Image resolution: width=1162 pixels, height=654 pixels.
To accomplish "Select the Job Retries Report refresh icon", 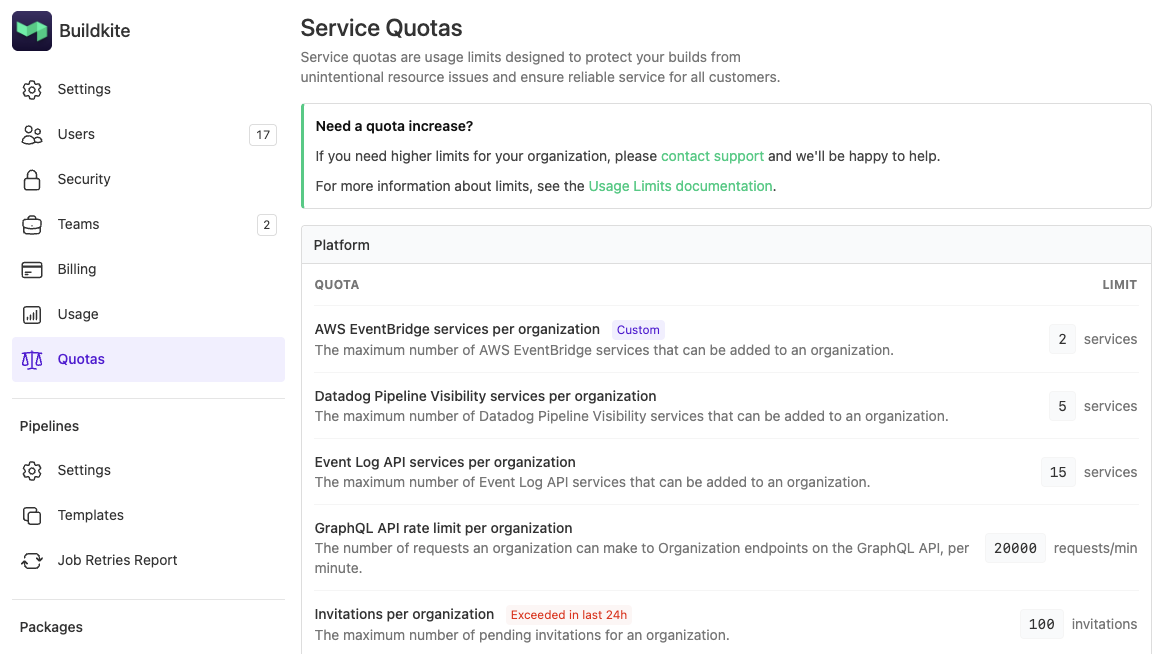I will (33, 560).
